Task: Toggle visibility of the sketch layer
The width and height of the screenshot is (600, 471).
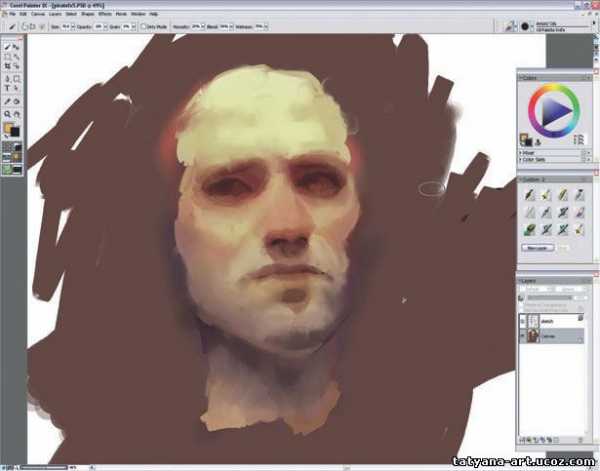Action: point(523,321)
